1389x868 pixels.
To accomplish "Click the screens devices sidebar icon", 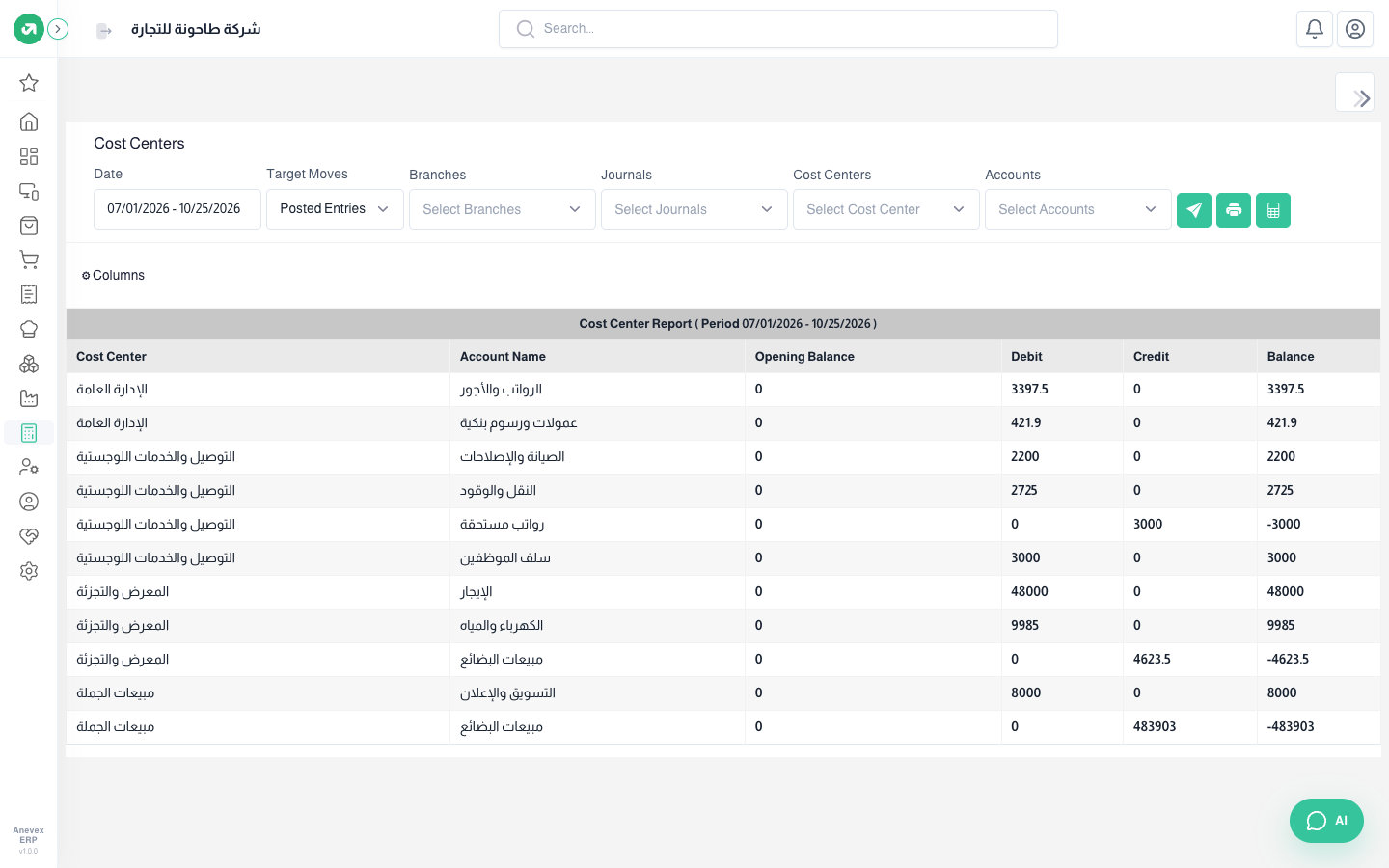I will coord(29,191).
